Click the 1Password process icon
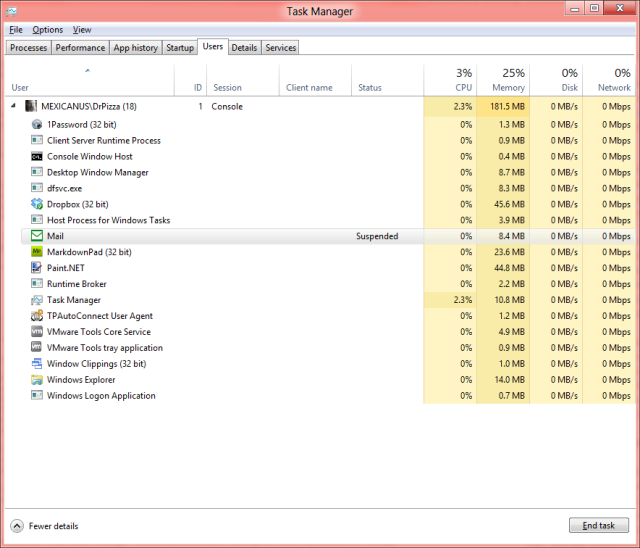This screenshot has width=640, height=548. (x=37, y=124)
